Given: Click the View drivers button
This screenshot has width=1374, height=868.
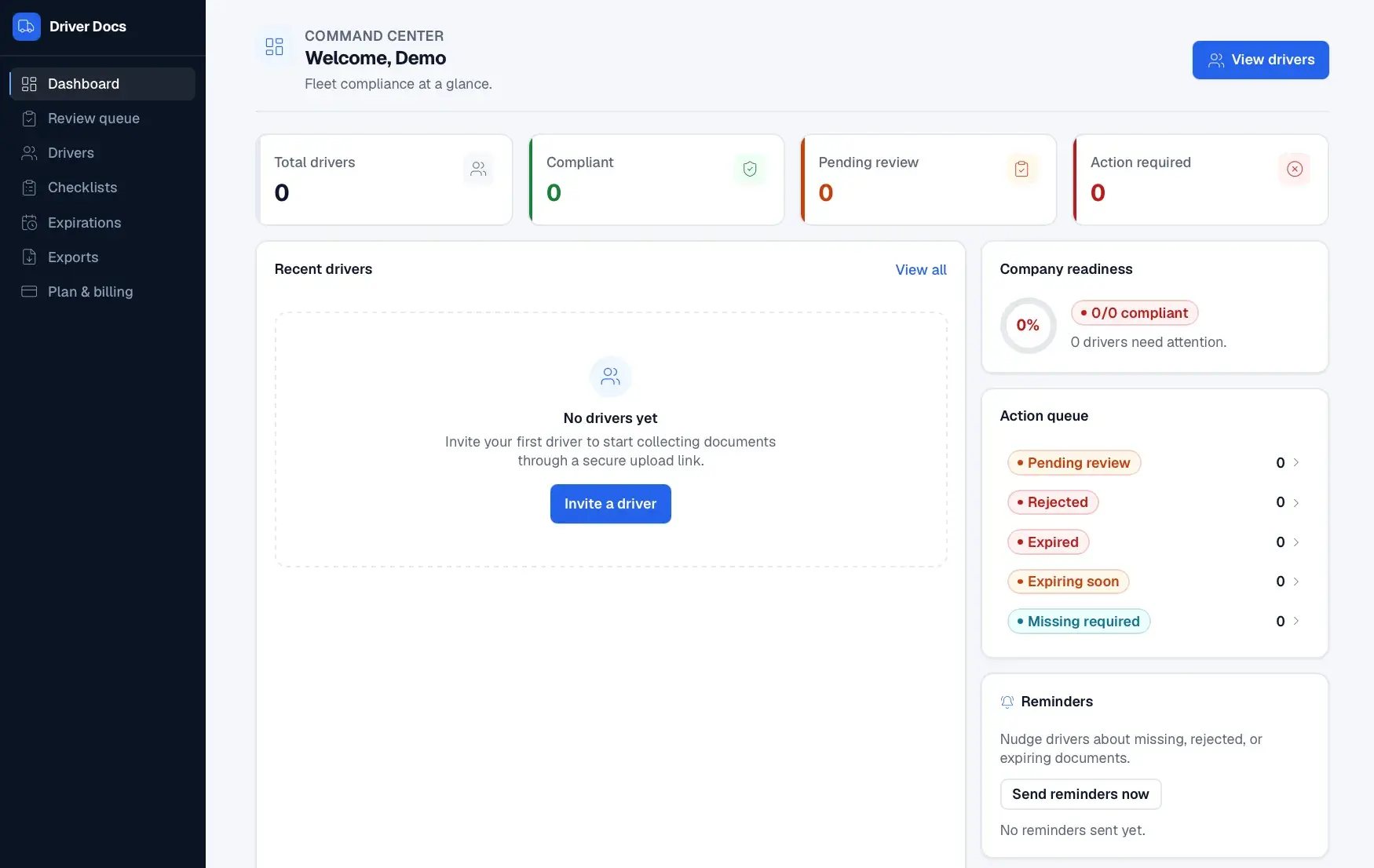Looking at the screenshot, I should click(1260, 60).
